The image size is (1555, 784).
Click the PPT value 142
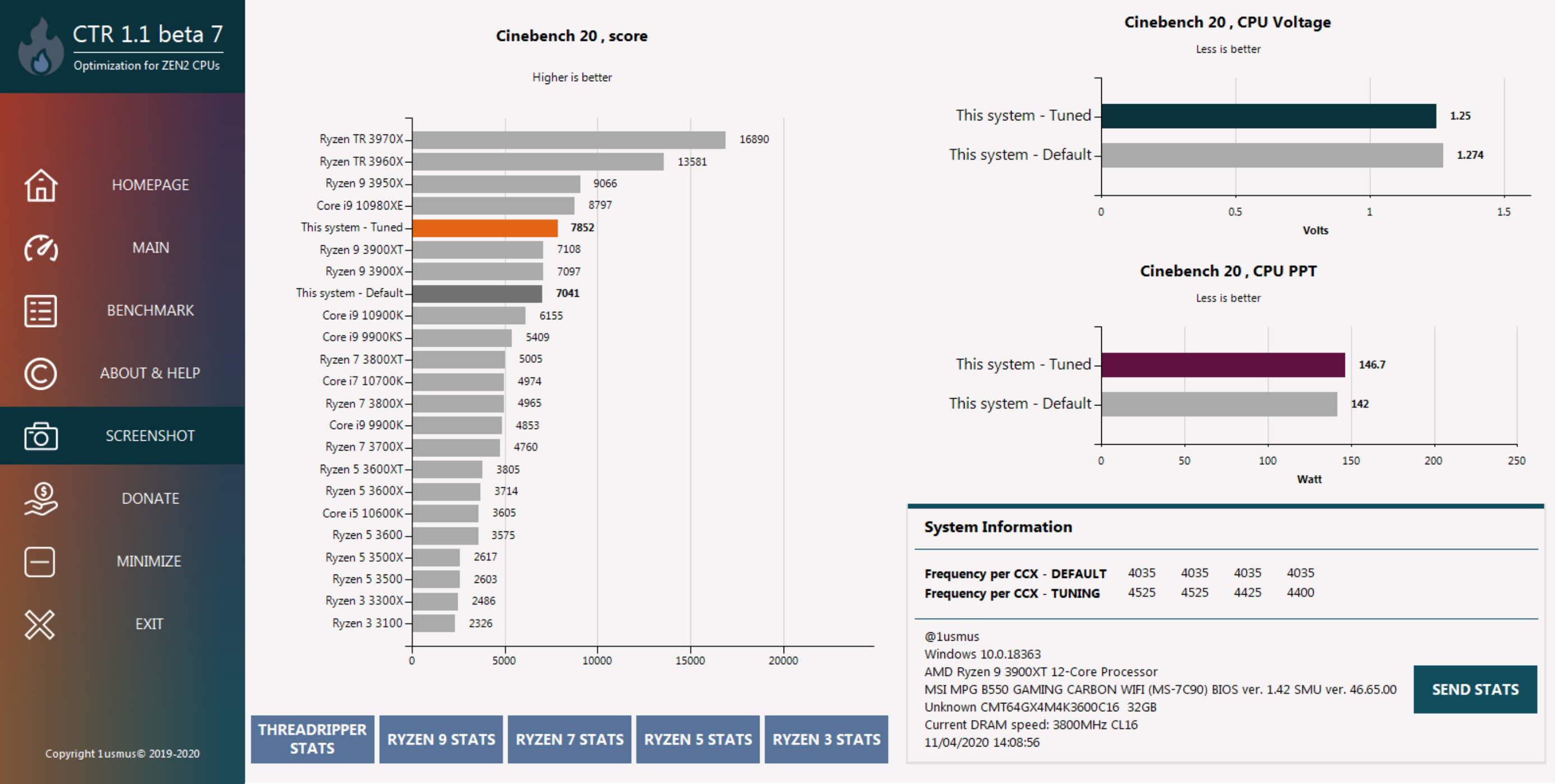click(x=1360, y=404)
